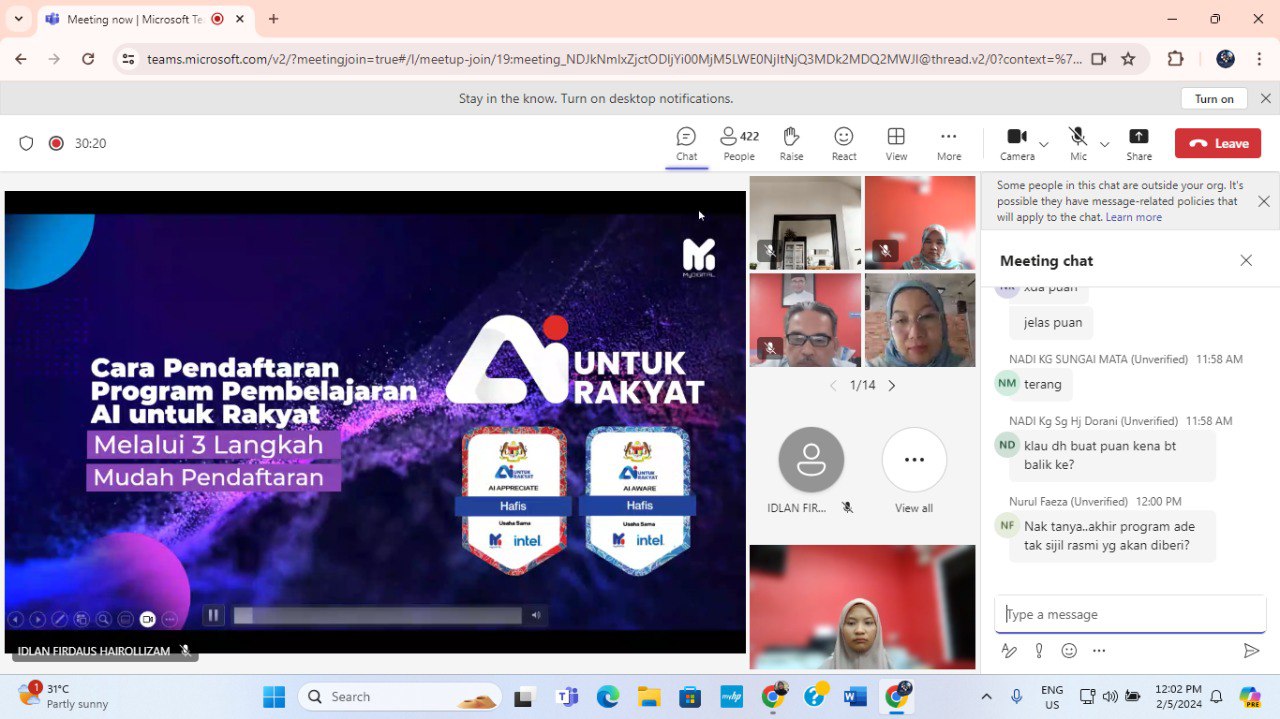The image size is (1280, 719).
Task: Open the meeting shield security icon
Action: (27, 143)
